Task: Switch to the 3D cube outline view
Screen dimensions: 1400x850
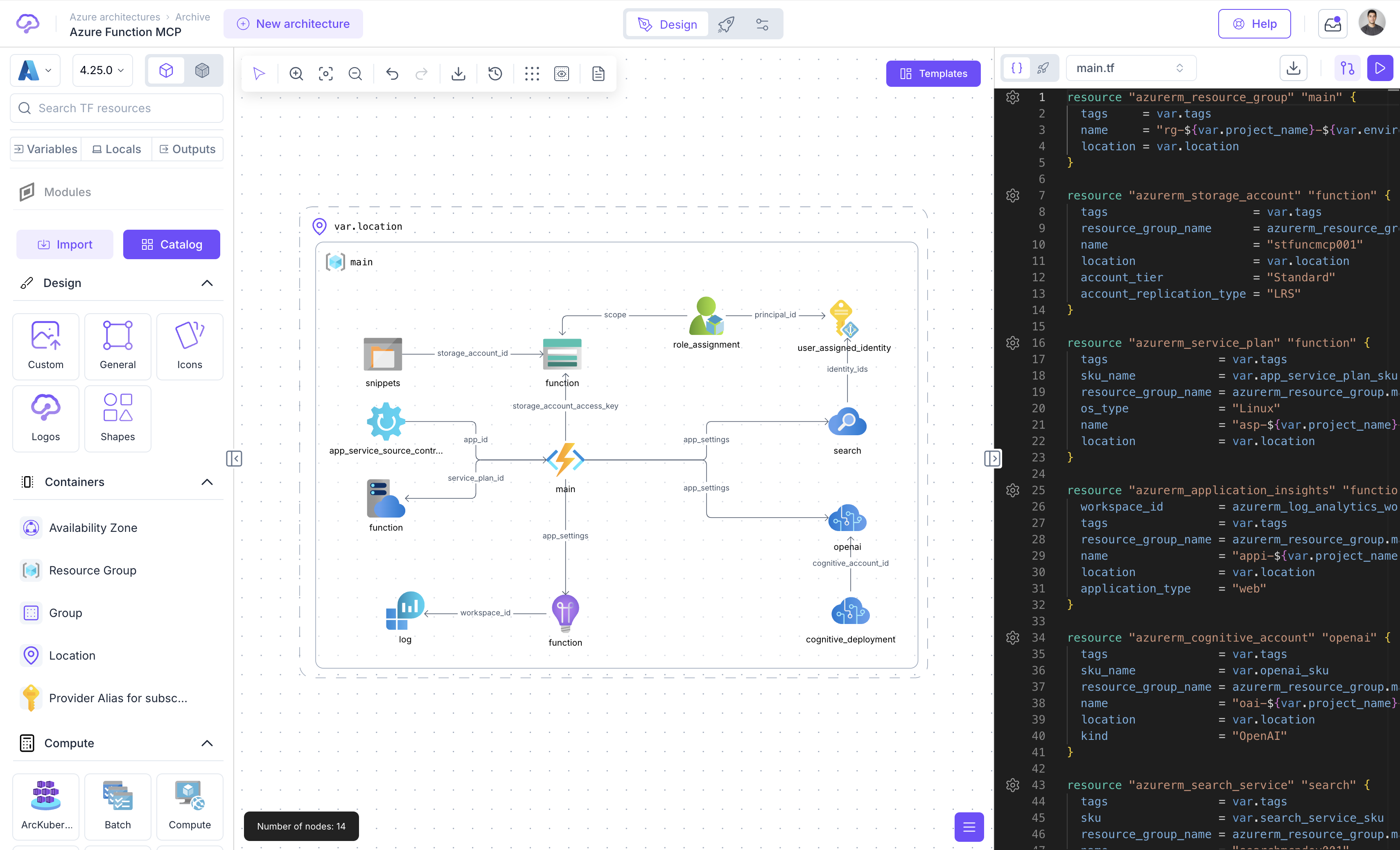Action: [x=166, y=70]
